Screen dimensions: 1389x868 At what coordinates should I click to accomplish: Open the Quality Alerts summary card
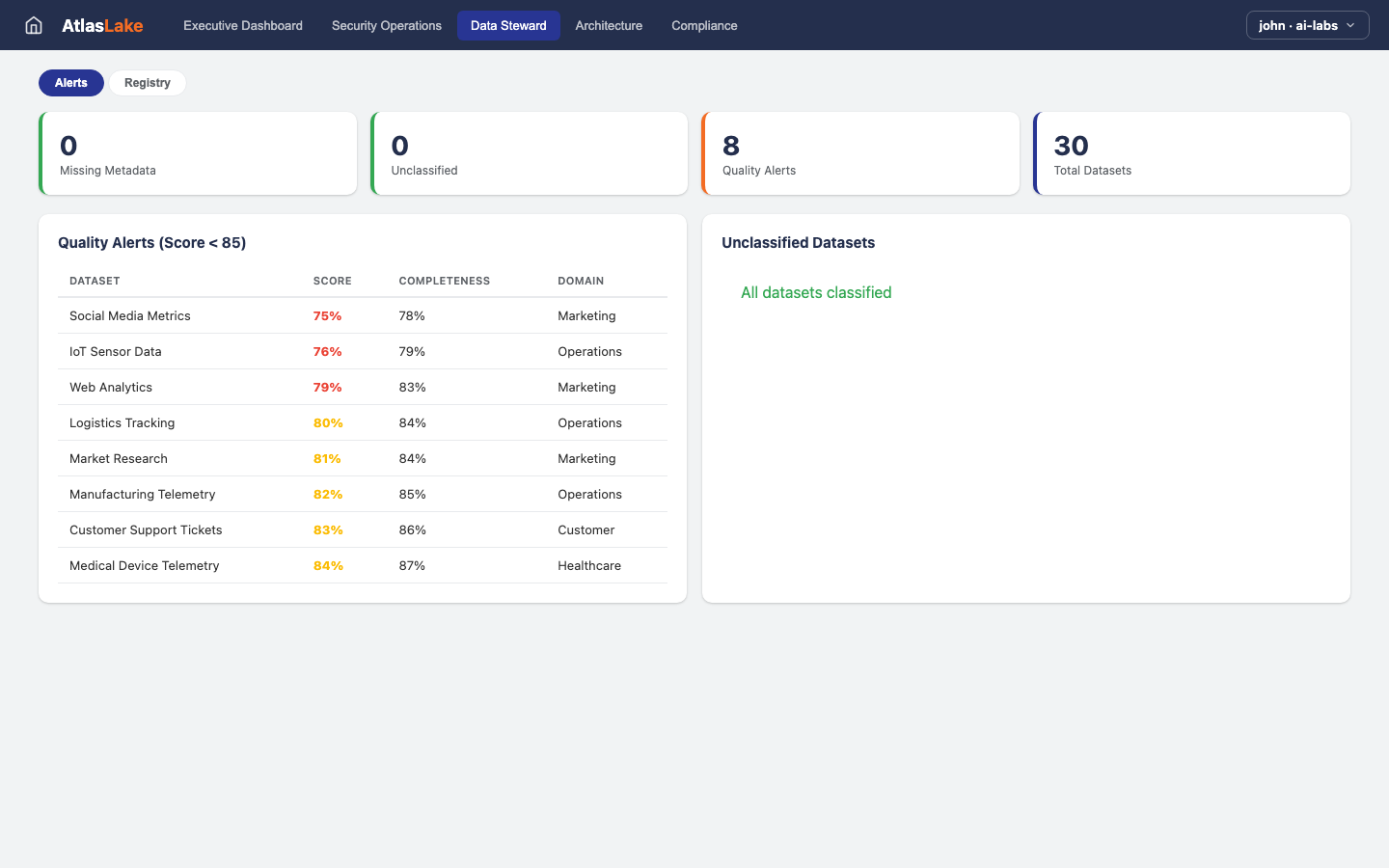(860, 153)
